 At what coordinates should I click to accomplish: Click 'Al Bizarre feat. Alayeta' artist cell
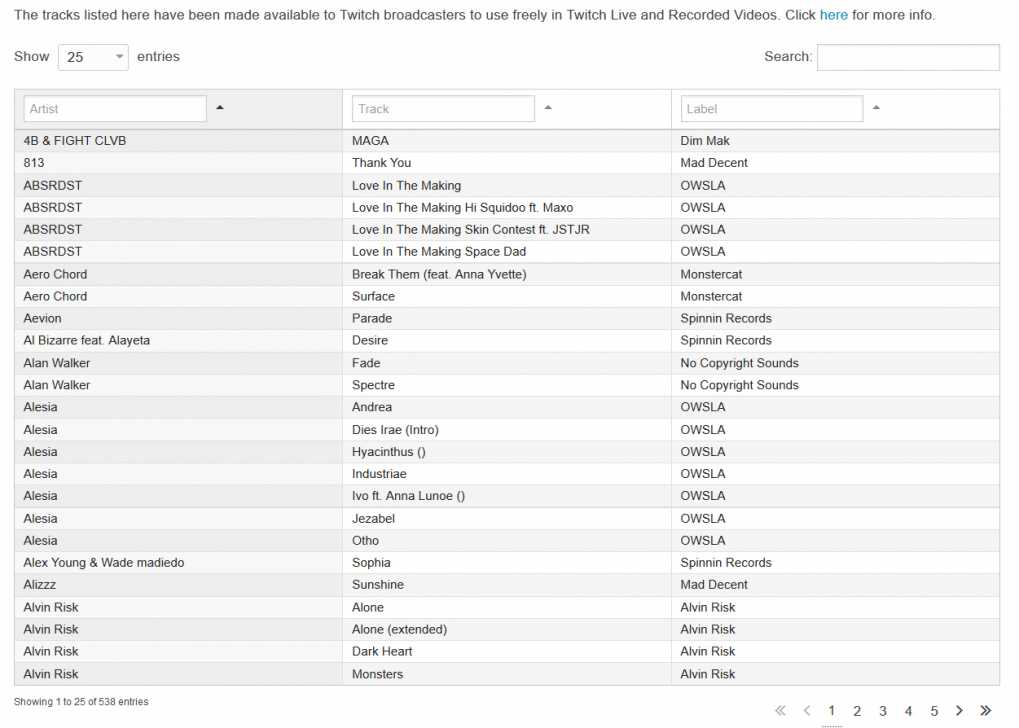coord(178,341)
